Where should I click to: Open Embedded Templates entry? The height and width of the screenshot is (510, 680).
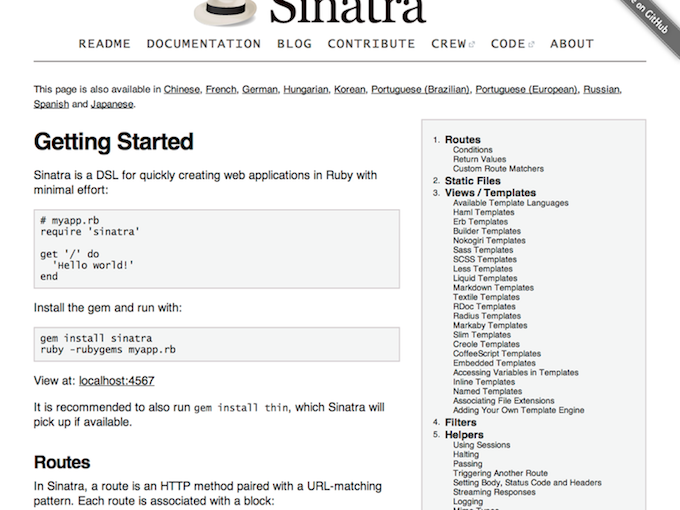494,363
